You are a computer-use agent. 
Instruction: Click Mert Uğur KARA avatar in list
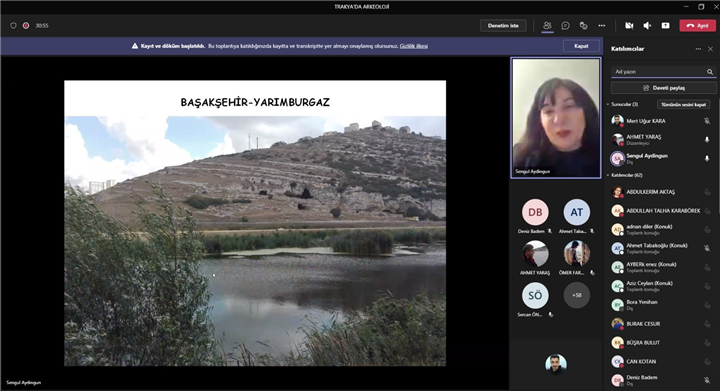[x=618, y=121]
